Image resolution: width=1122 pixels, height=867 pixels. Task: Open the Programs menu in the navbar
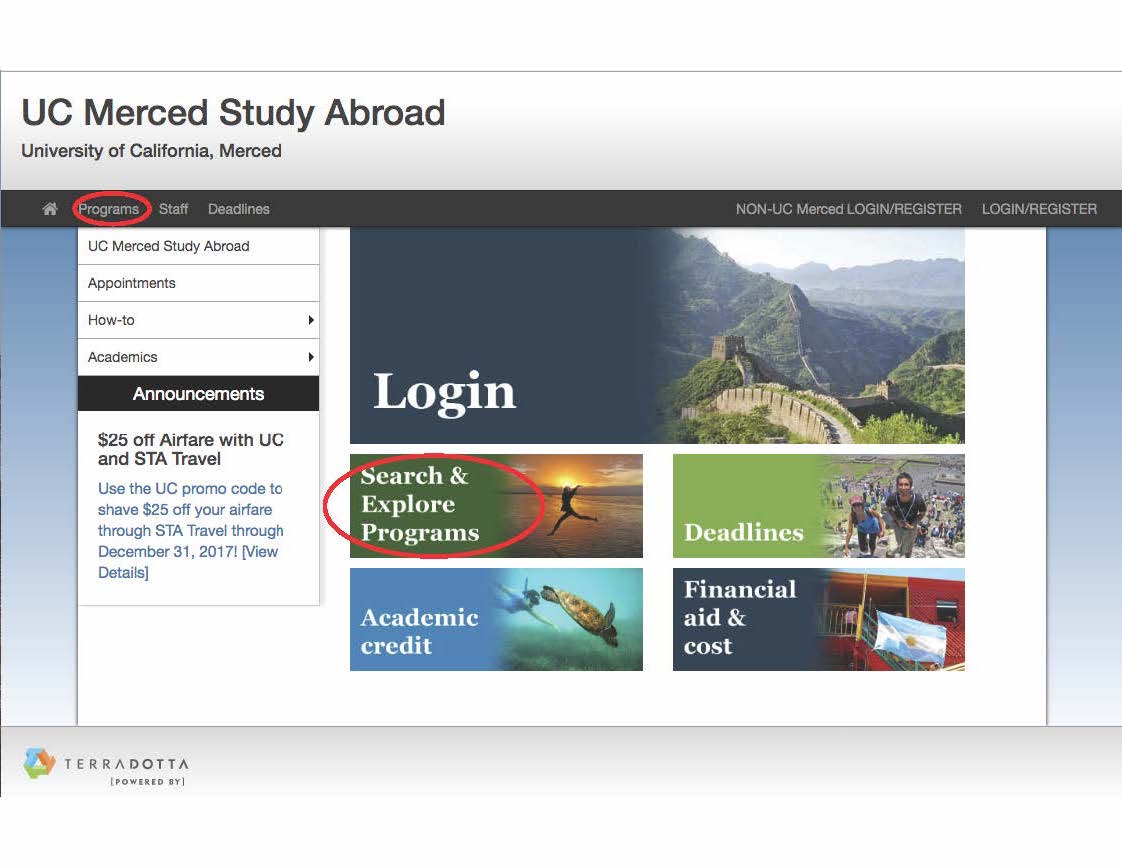[x=109, y=209]
